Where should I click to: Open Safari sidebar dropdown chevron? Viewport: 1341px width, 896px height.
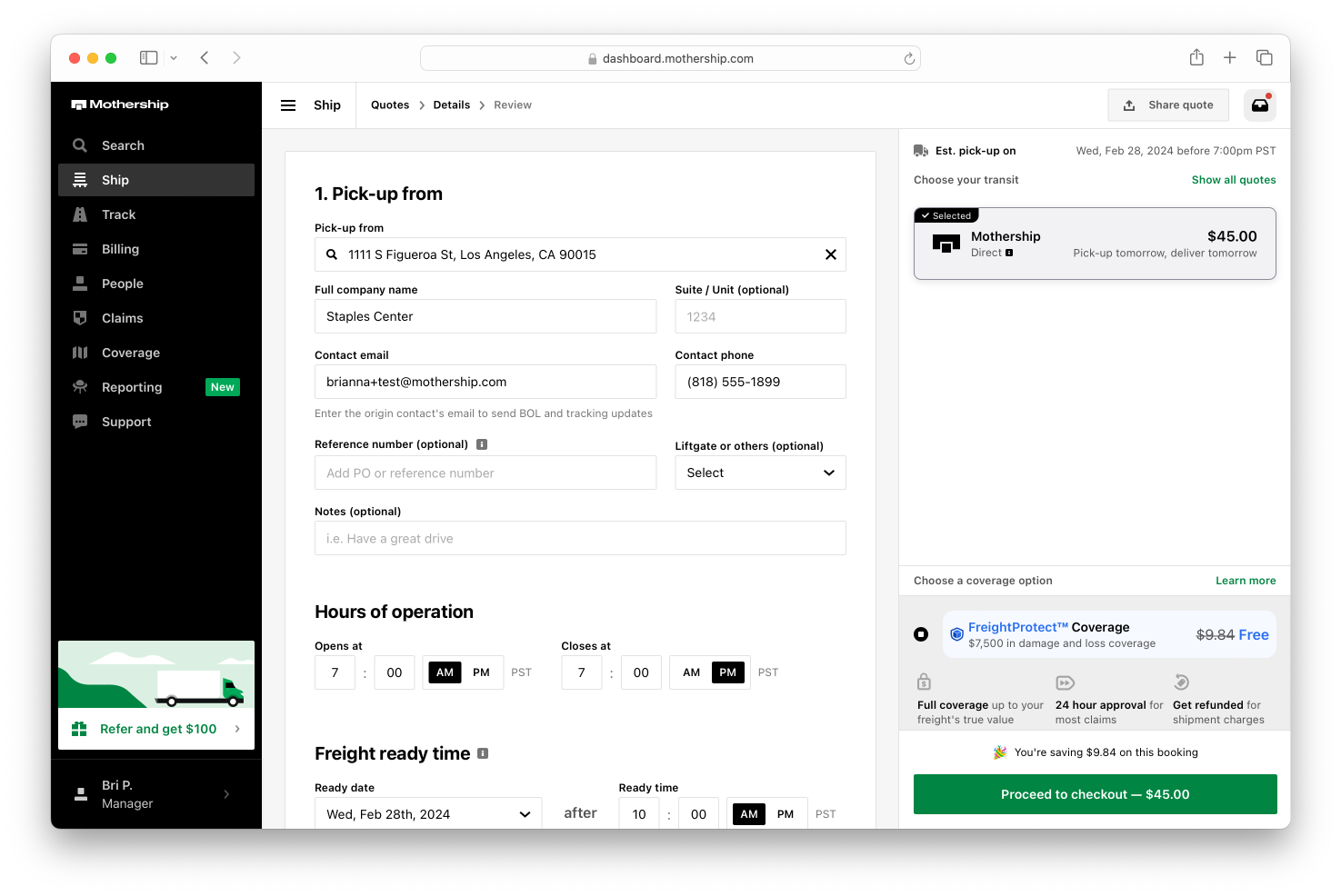click(x=174, y=57)
